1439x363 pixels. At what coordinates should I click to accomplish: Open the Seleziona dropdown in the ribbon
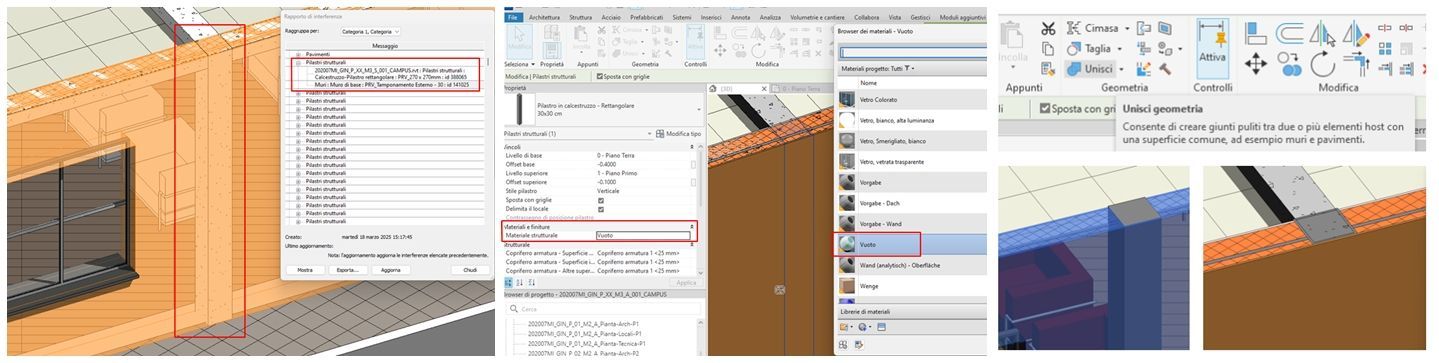[520, 64]
